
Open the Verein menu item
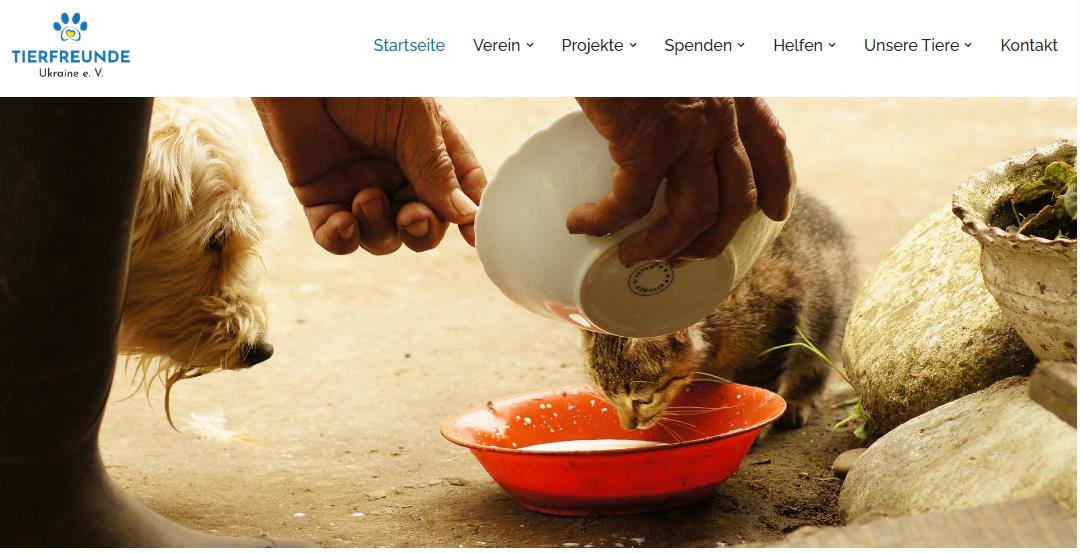pos(497,45)
